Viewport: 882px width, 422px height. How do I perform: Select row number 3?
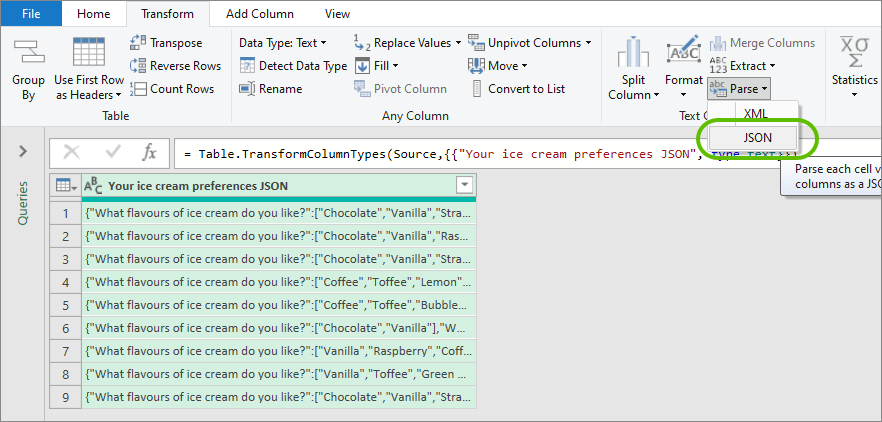point(66,259)
